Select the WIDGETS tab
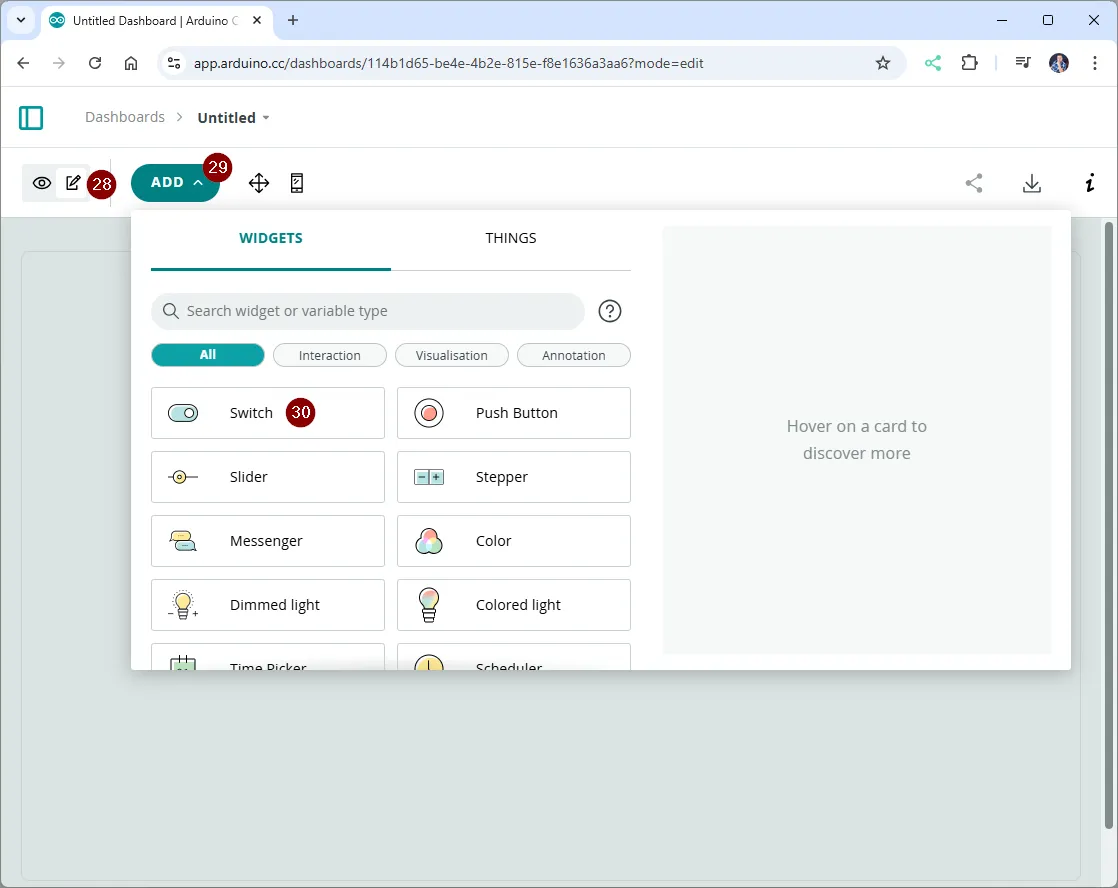 [271, 238]
